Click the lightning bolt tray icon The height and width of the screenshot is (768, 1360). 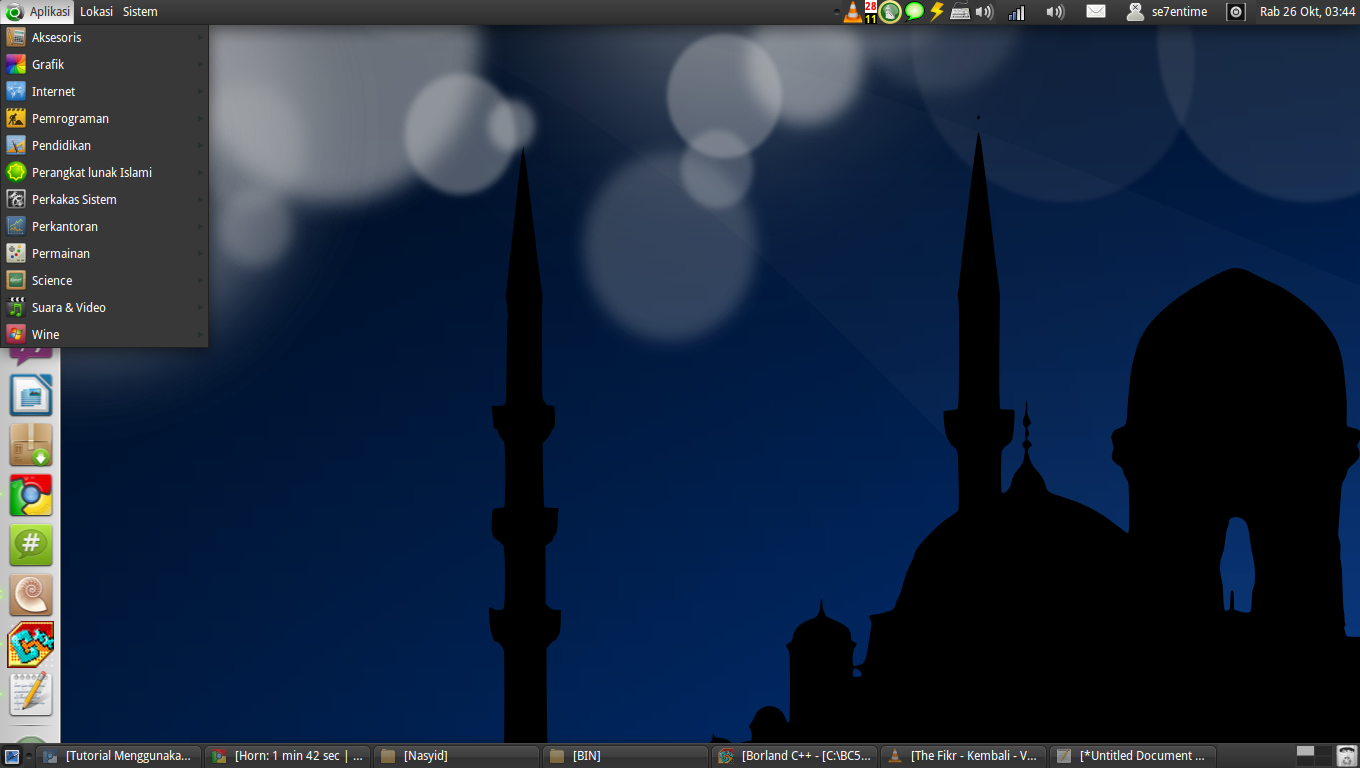pos(936,11)
